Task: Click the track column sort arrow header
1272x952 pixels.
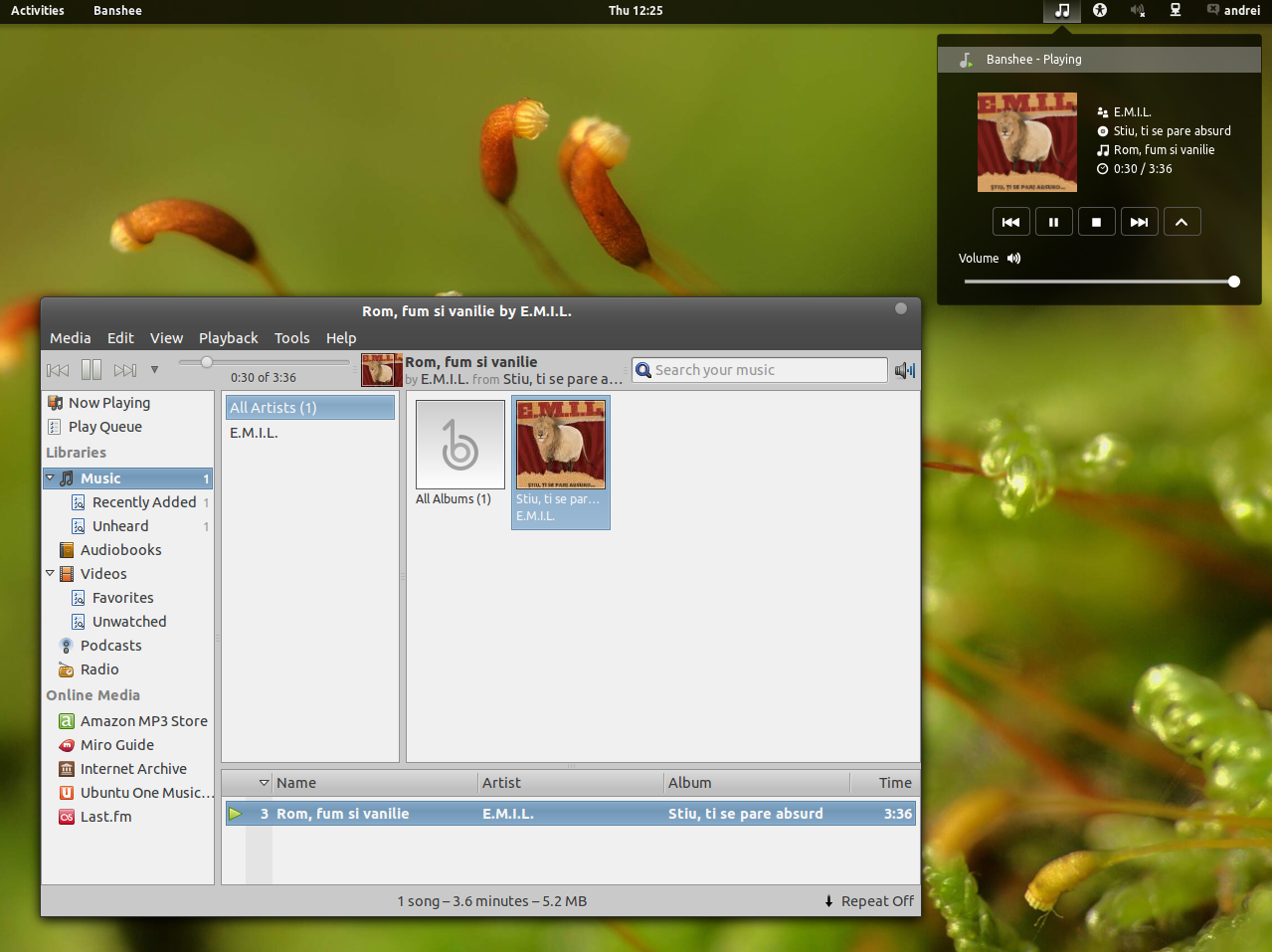Action: click(x=264, y=783)
